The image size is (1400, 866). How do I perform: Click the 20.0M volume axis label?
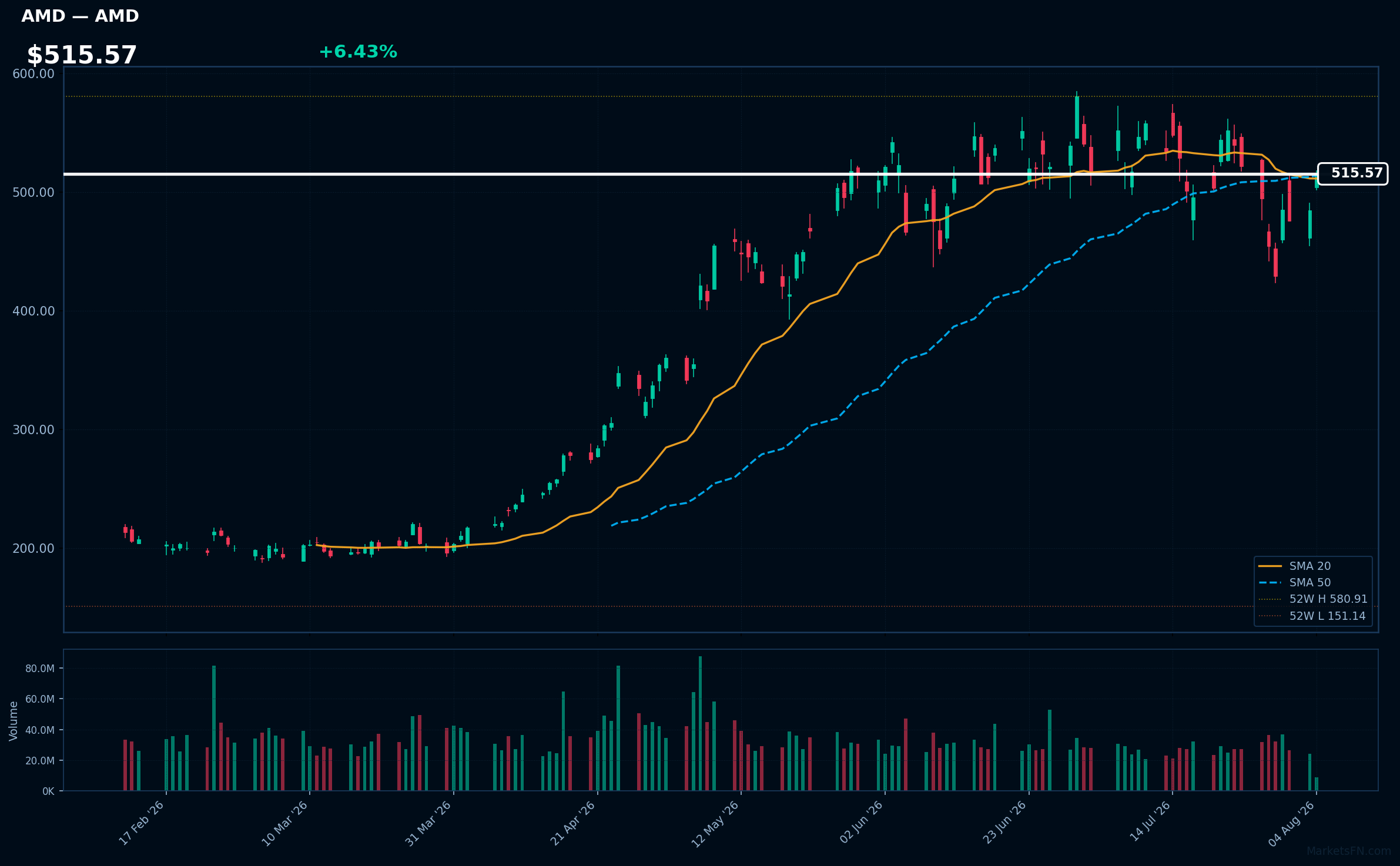pyautogui.click(x=40, y=761)
